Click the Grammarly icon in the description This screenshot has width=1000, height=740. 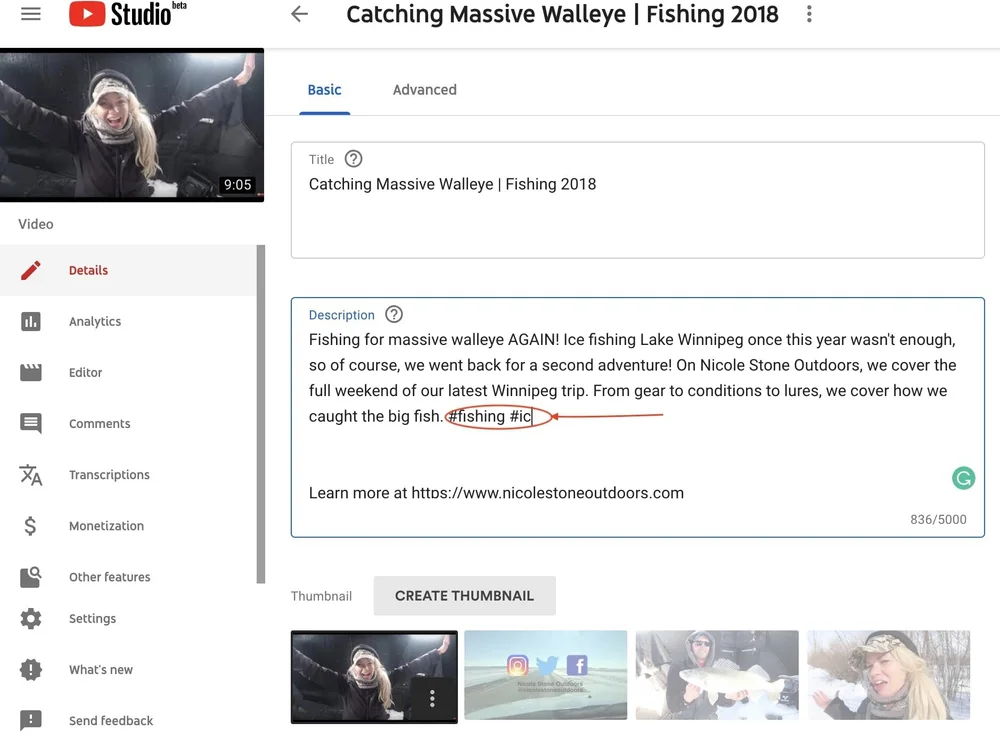point(963,478)
